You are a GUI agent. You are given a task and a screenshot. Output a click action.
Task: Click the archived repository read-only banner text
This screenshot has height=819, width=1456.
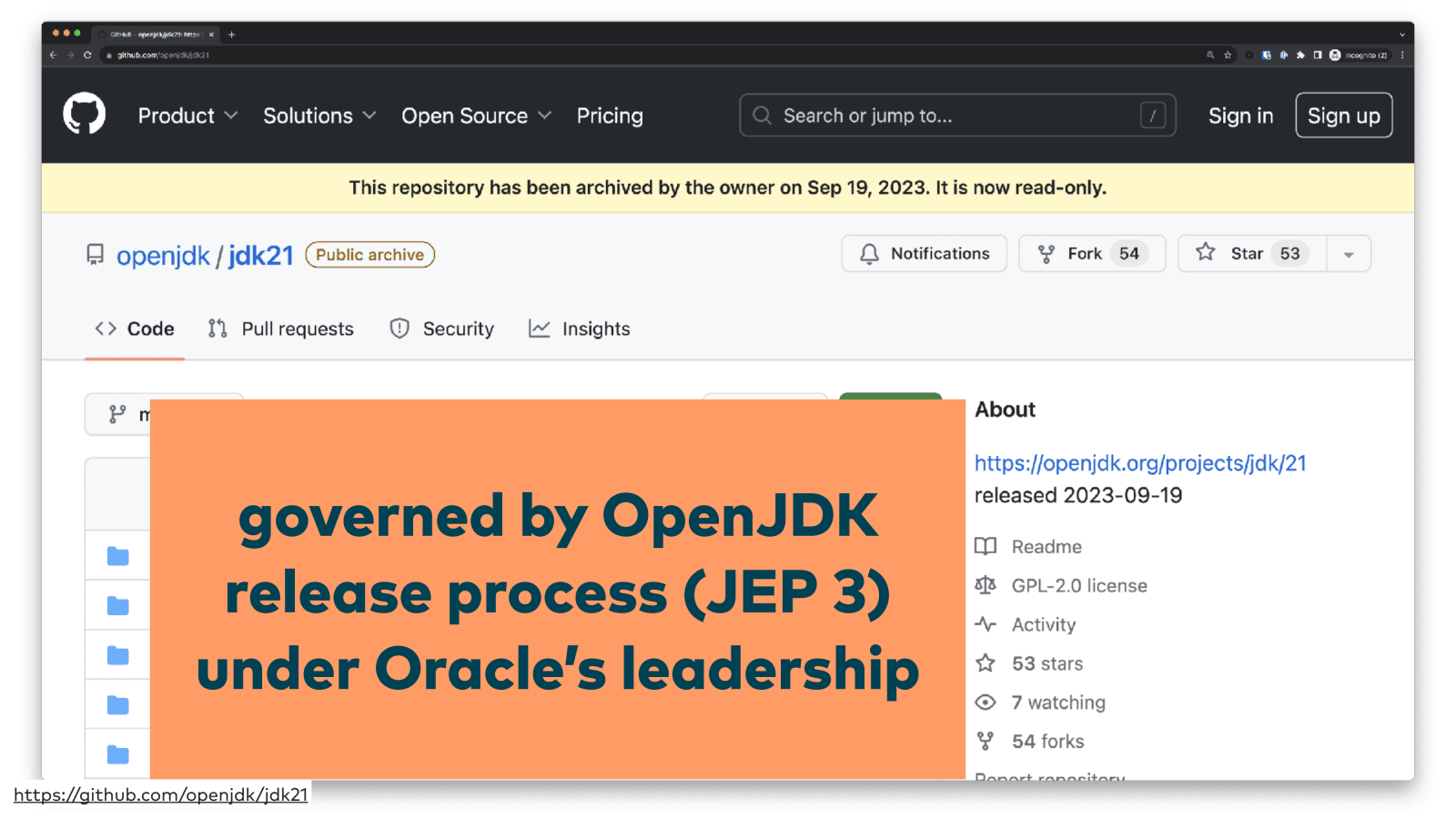click(x=728, y=187)
